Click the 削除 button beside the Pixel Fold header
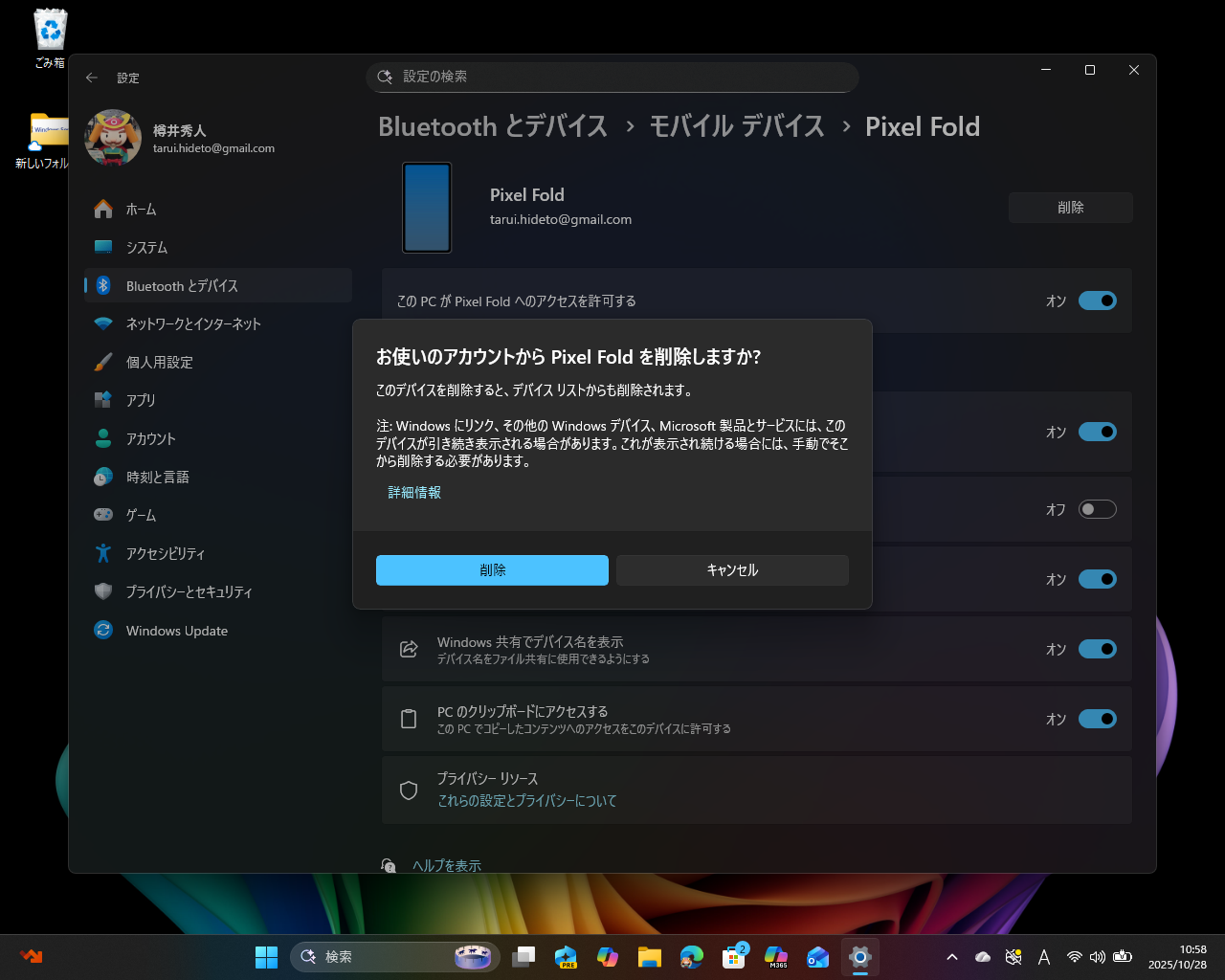The width and height of the screenshot is (1225, 980). click(x=1071, y=208)
